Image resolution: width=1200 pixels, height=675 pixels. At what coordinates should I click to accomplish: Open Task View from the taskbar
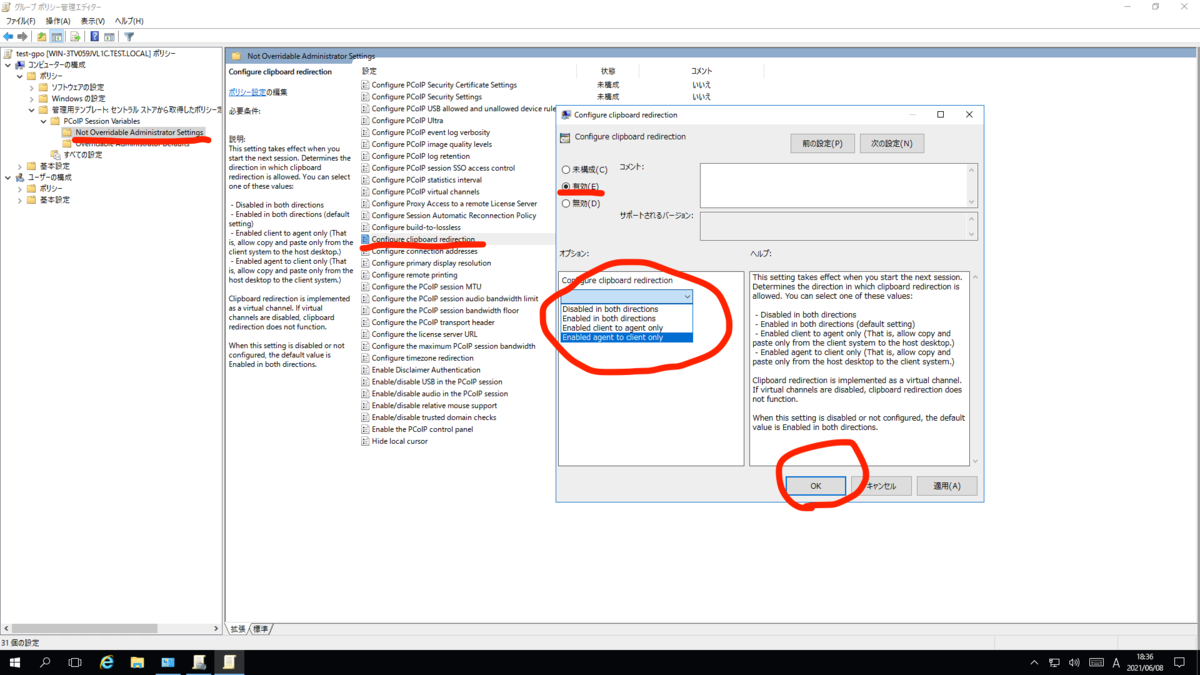pos(75,663)
